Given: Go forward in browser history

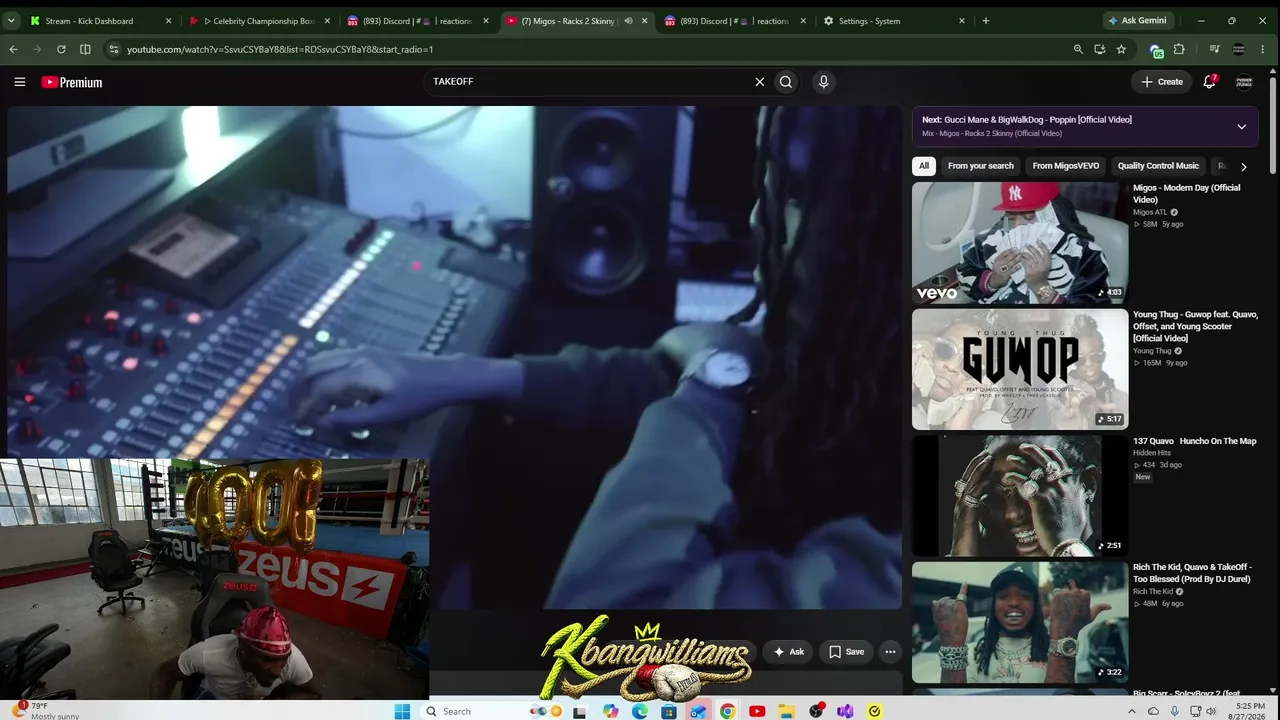Looking at the screenshot, I should point(37,49).
